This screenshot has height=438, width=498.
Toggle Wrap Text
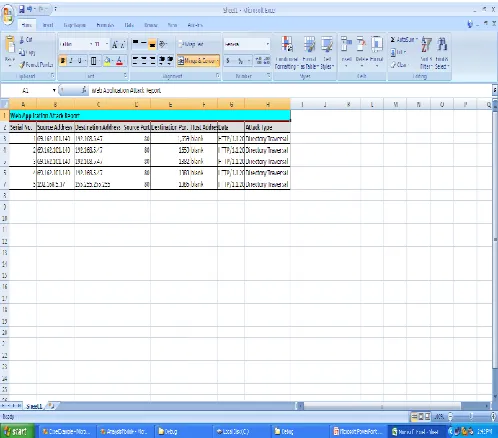click(x=191, y=44)
